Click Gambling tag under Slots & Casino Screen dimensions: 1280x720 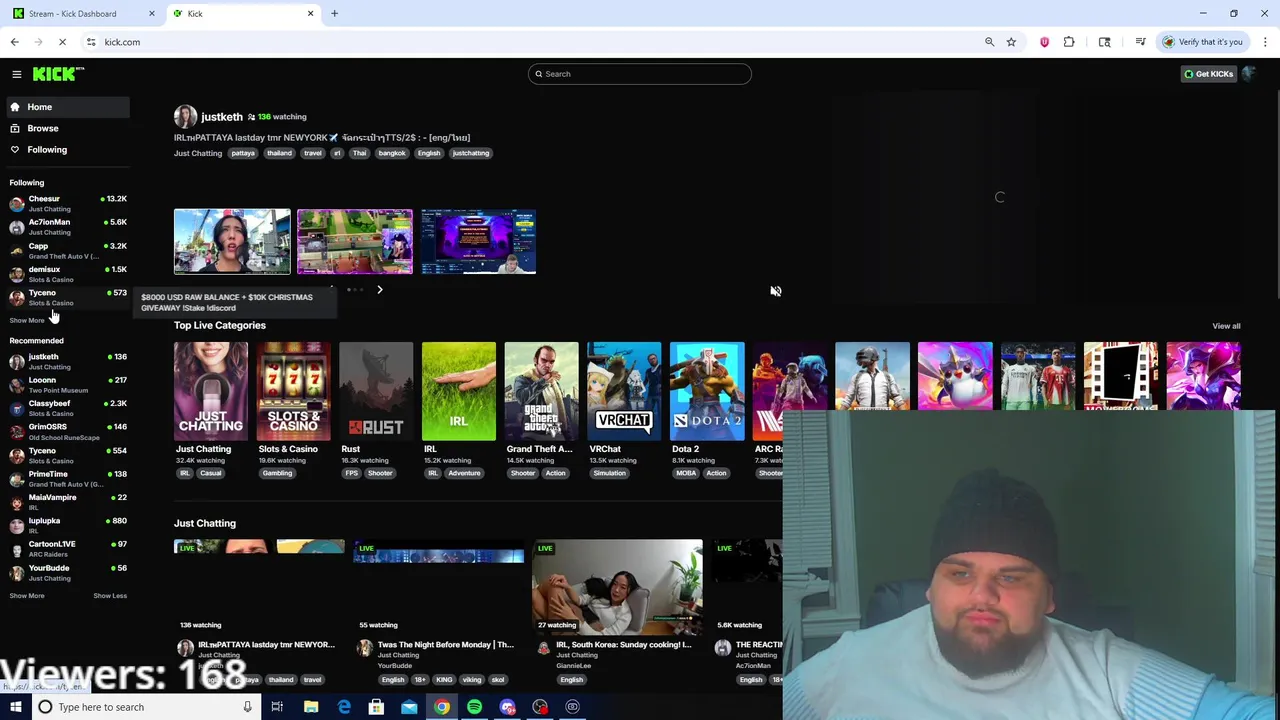[277, 473]
